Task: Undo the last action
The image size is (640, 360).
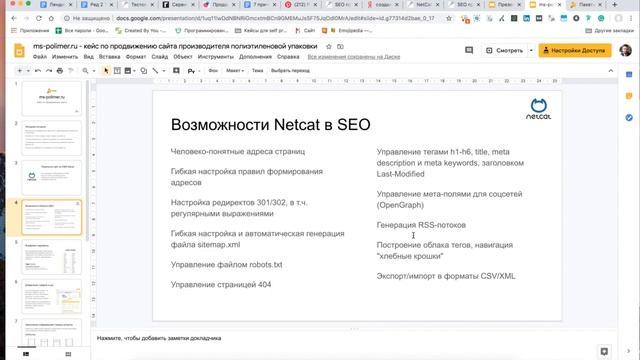Action: pos(38,71)
